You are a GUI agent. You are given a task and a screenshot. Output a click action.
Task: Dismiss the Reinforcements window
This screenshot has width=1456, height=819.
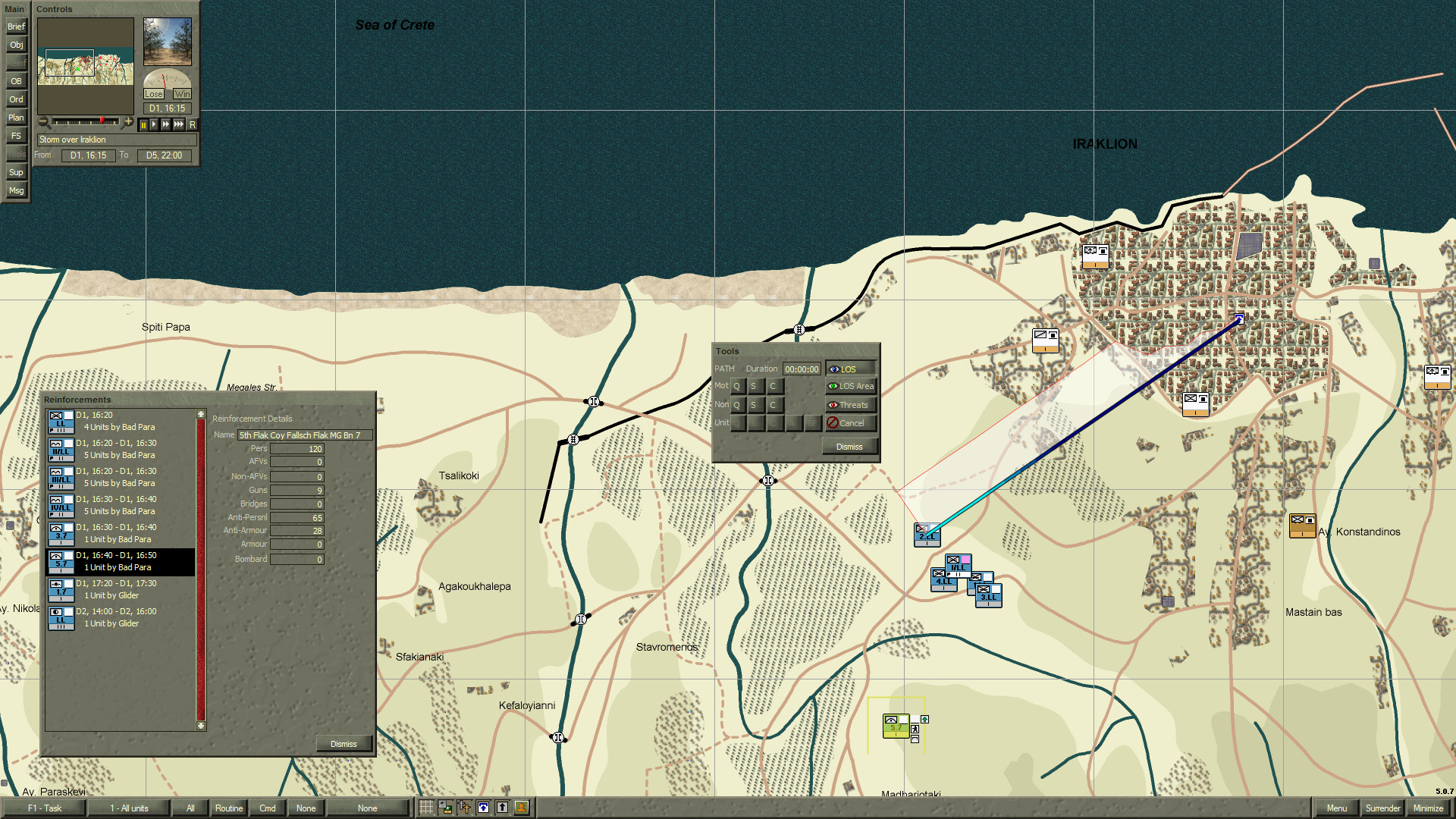343,744
